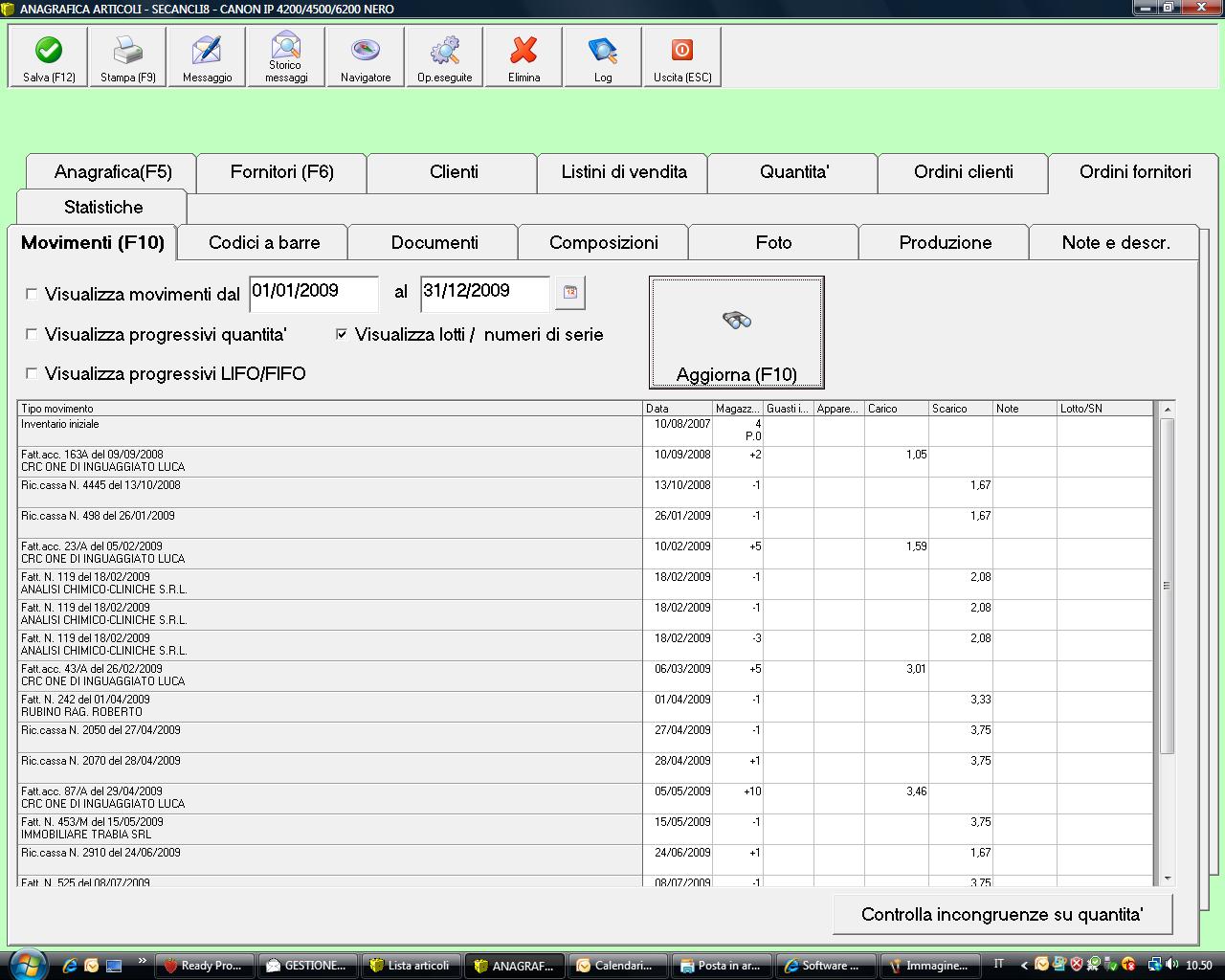
Task: Click the scrollbar up arrow of movements table
Action: pyautogui.click(x=1167, y=410)
